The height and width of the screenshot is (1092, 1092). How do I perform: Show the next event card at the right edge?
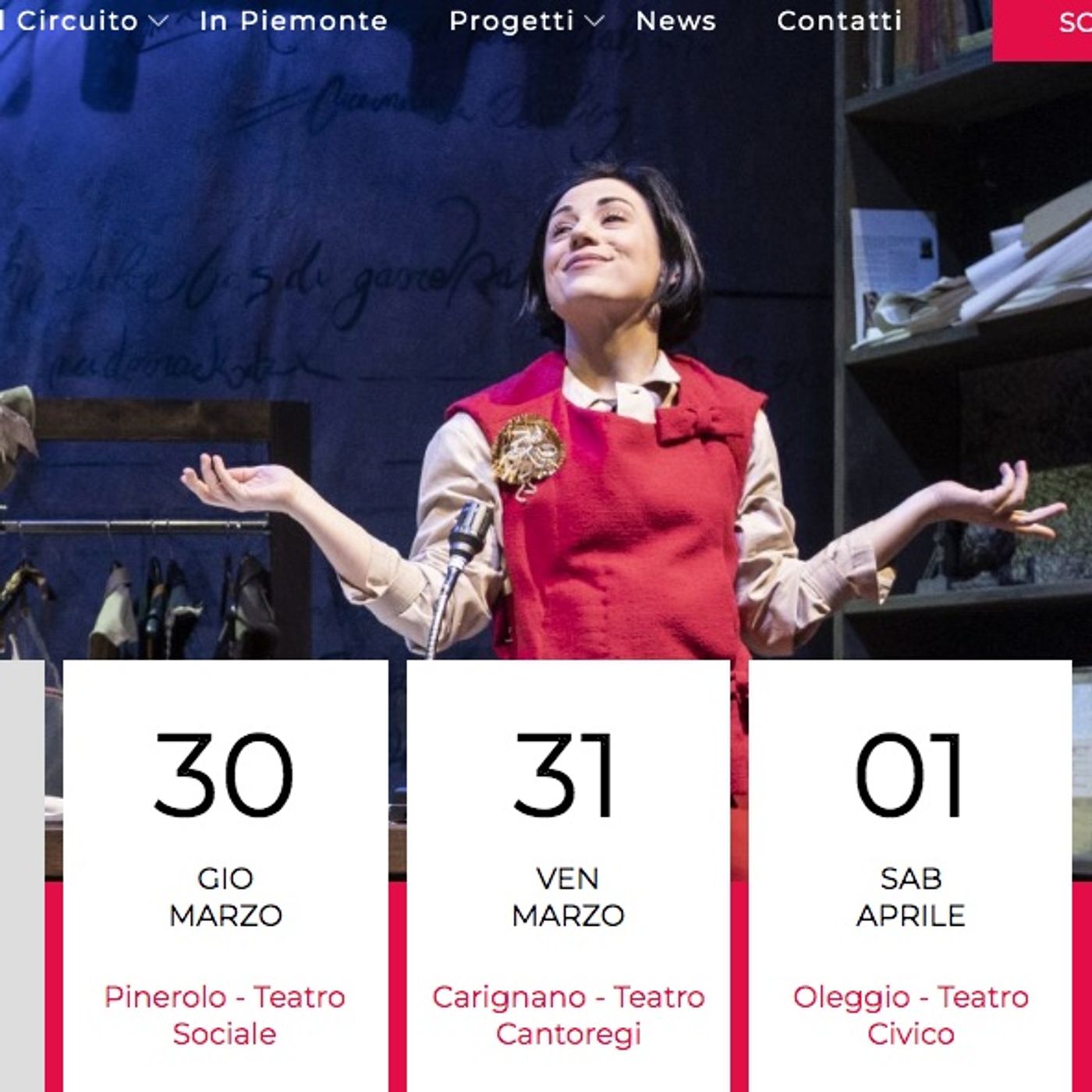[1083, 876]
